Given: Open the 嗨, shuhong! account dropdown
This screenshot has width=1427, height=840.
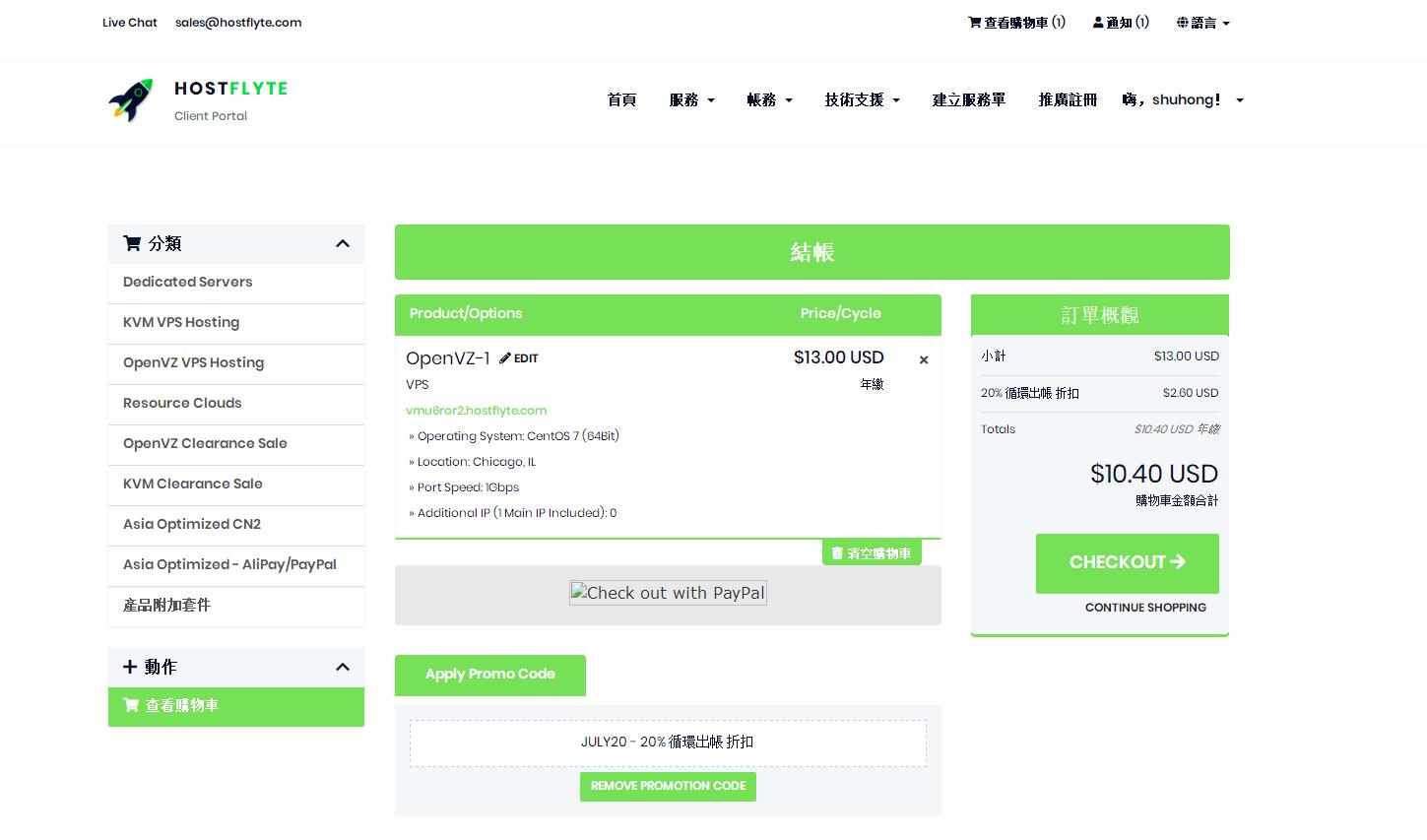Looking at the screenshot, I should pyautogui.click(x=1183, y=99).
